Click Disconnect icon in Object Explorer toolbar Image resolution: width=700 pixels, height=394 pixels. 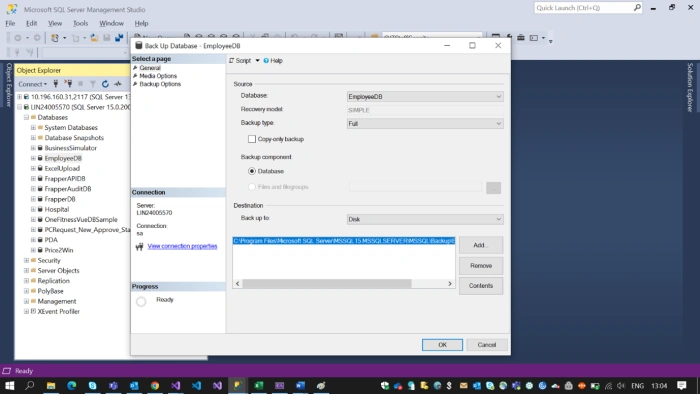(x=68, y=83)
